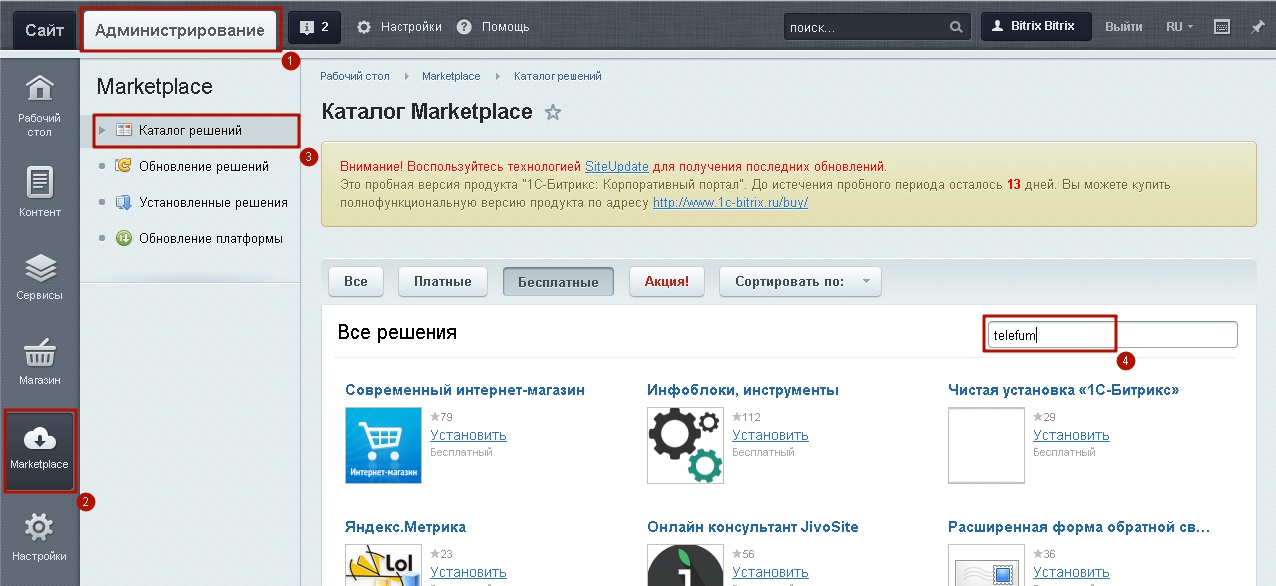Image resolution: width=1276 pixels, height=586 pixels.
Task: Select Обновление платформы in the menu
Action: pos(211,238)
